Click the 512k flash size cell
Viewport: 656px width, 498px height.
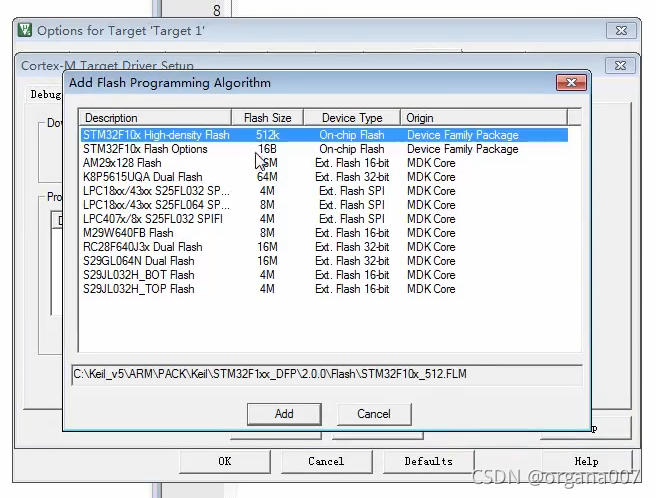tap(267, 135)
